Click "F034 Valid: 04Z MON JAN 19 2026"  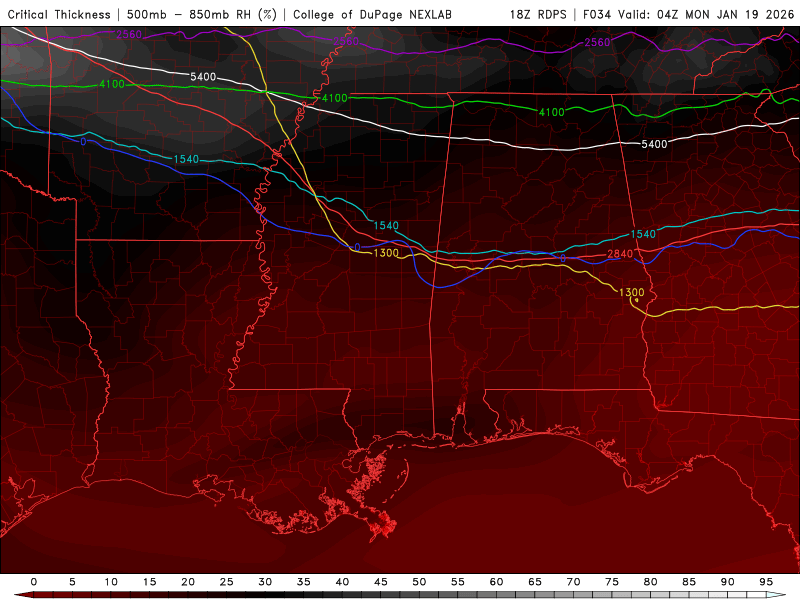688,15
